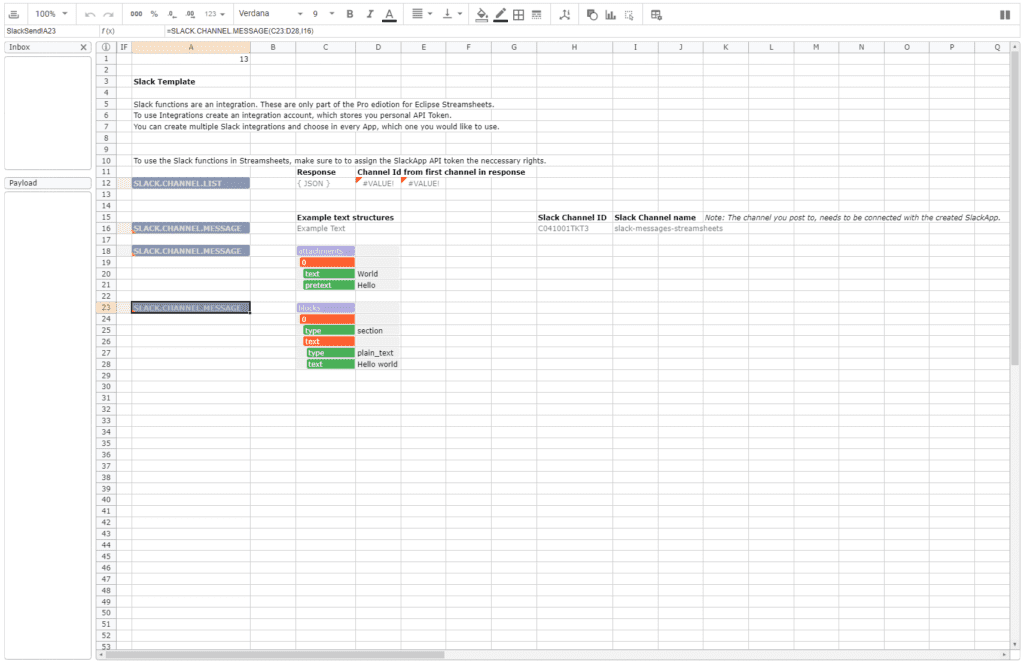This screenshot has height=662, width=1024.
Task: Undo the last action
Action: coord(90,14)
